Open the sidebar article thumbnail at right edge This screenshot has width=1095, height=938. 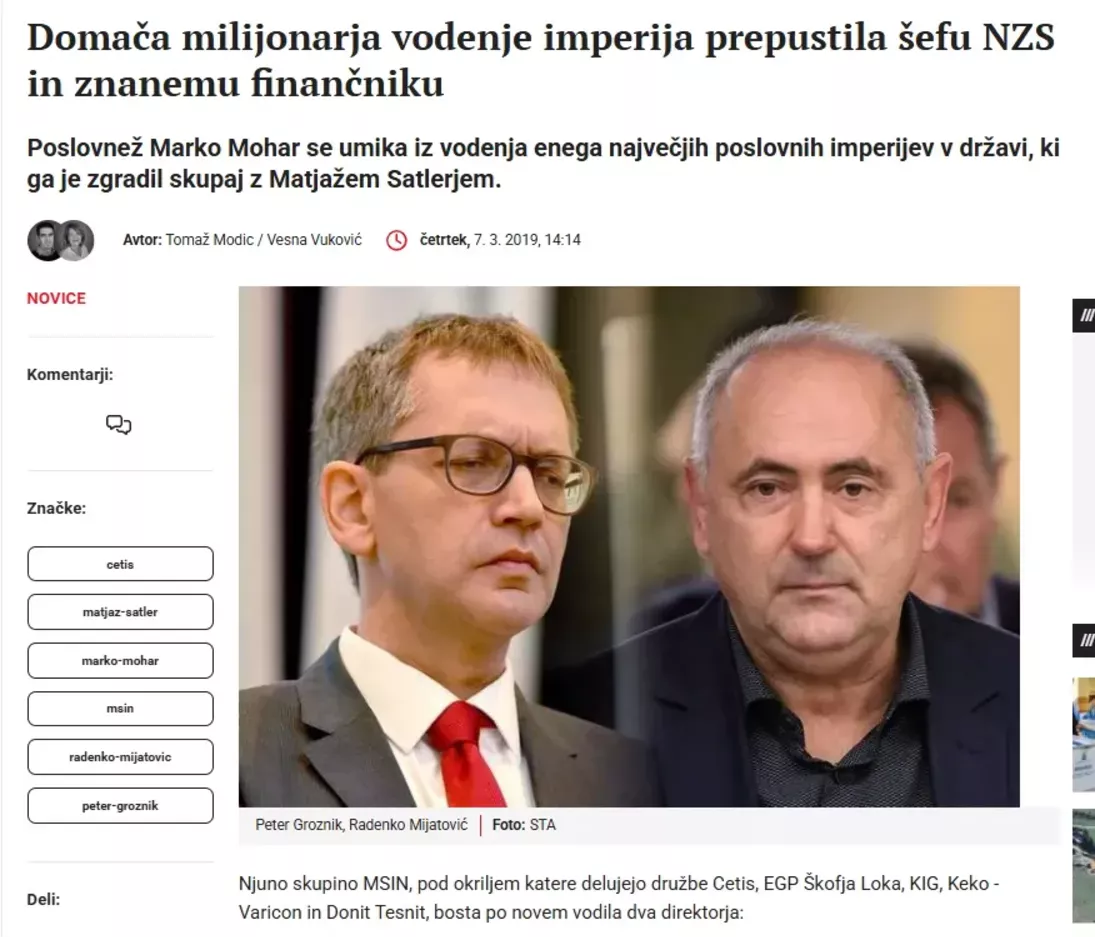pos(1084,735)
